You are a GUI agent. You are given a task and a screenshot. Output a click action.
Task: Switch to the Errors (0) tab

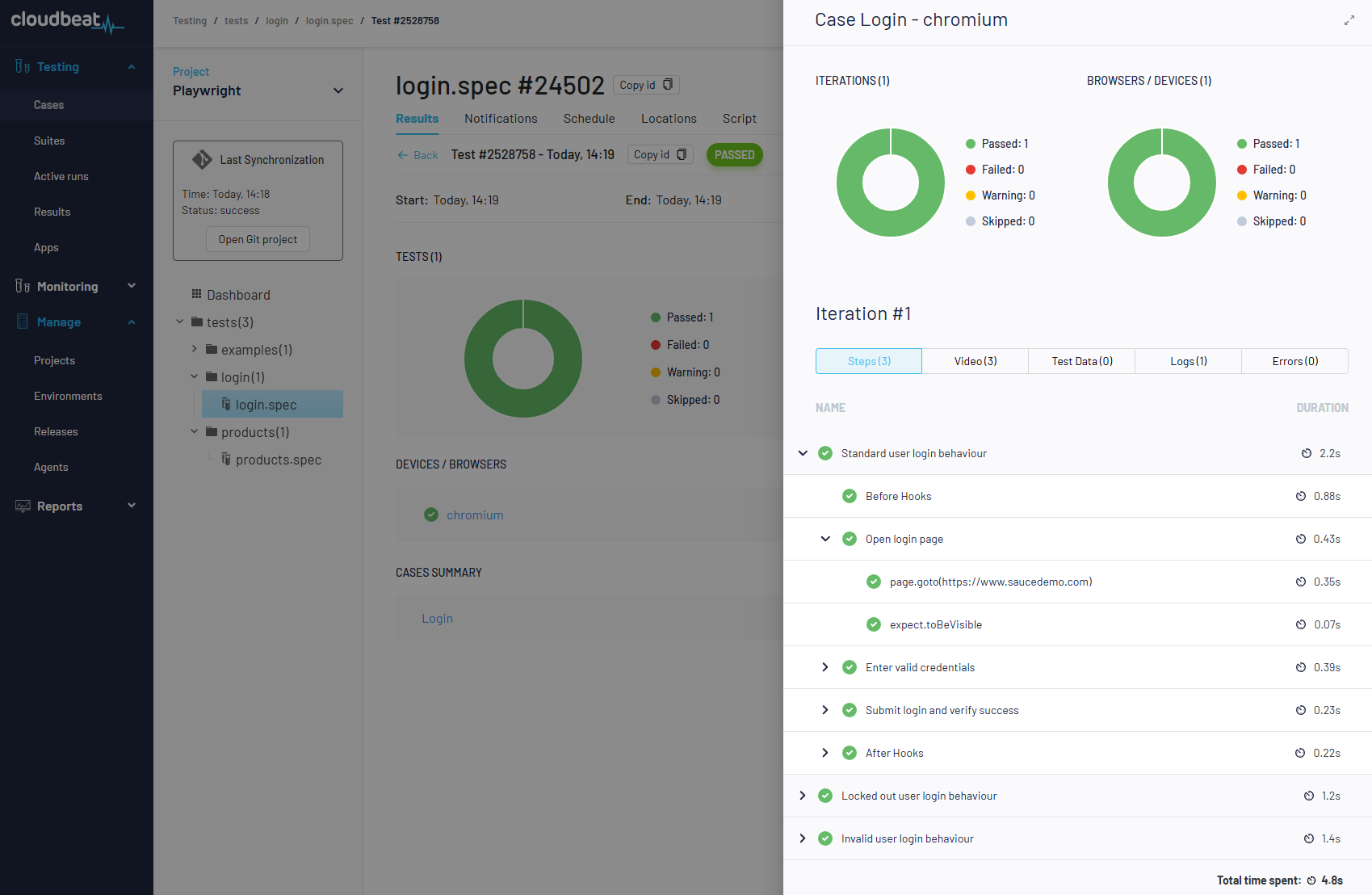[1295, 361]
